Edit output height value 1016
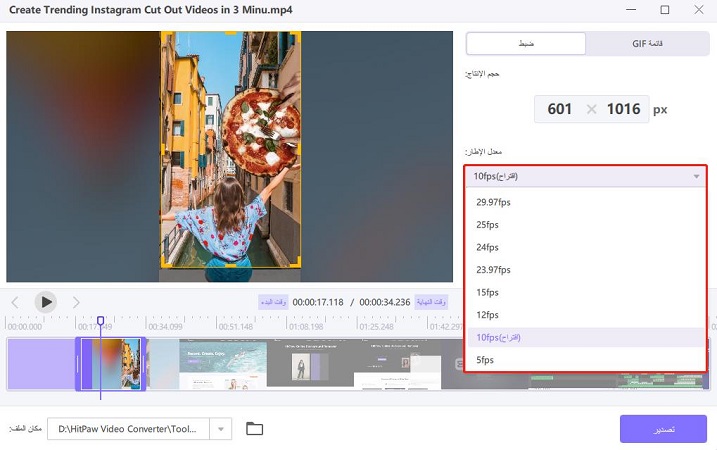717x450 pixels. [623, 109]
